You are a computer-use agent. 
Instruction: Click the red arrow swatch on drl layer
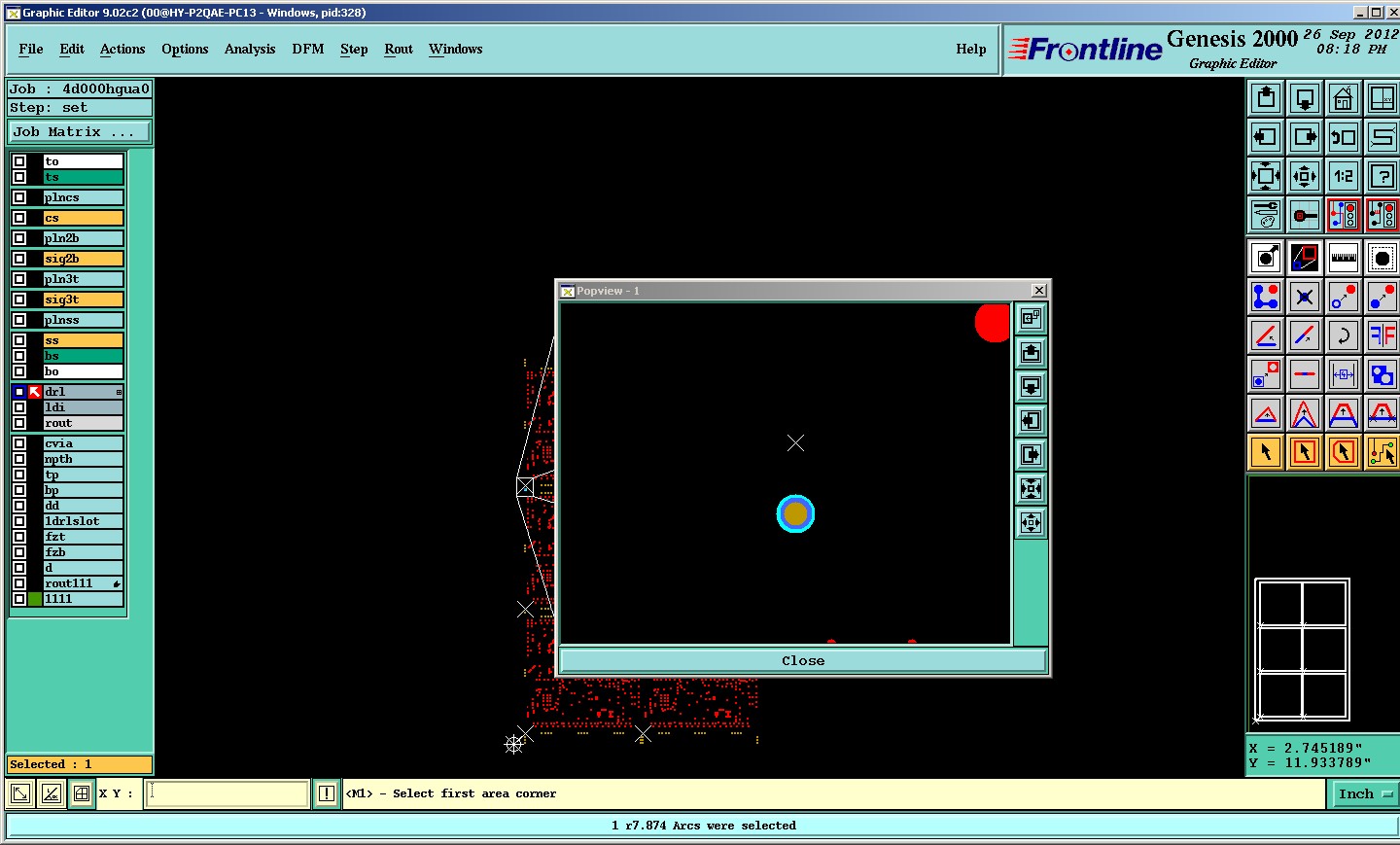click(35, 392)
